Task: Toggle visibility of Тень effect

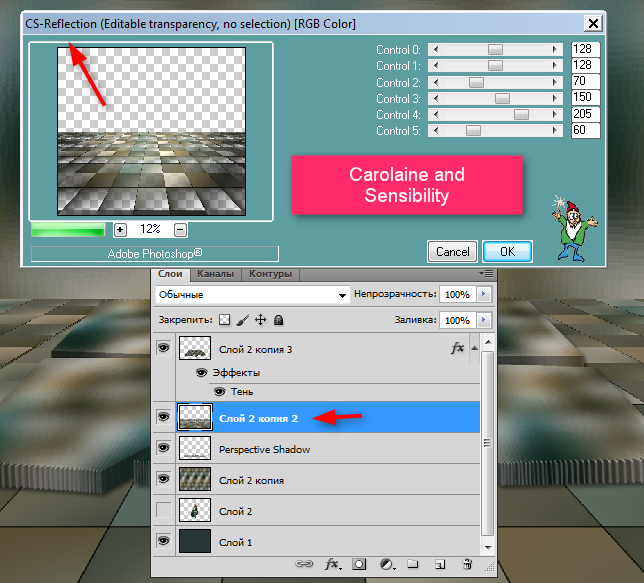Action: pos(219,392)
